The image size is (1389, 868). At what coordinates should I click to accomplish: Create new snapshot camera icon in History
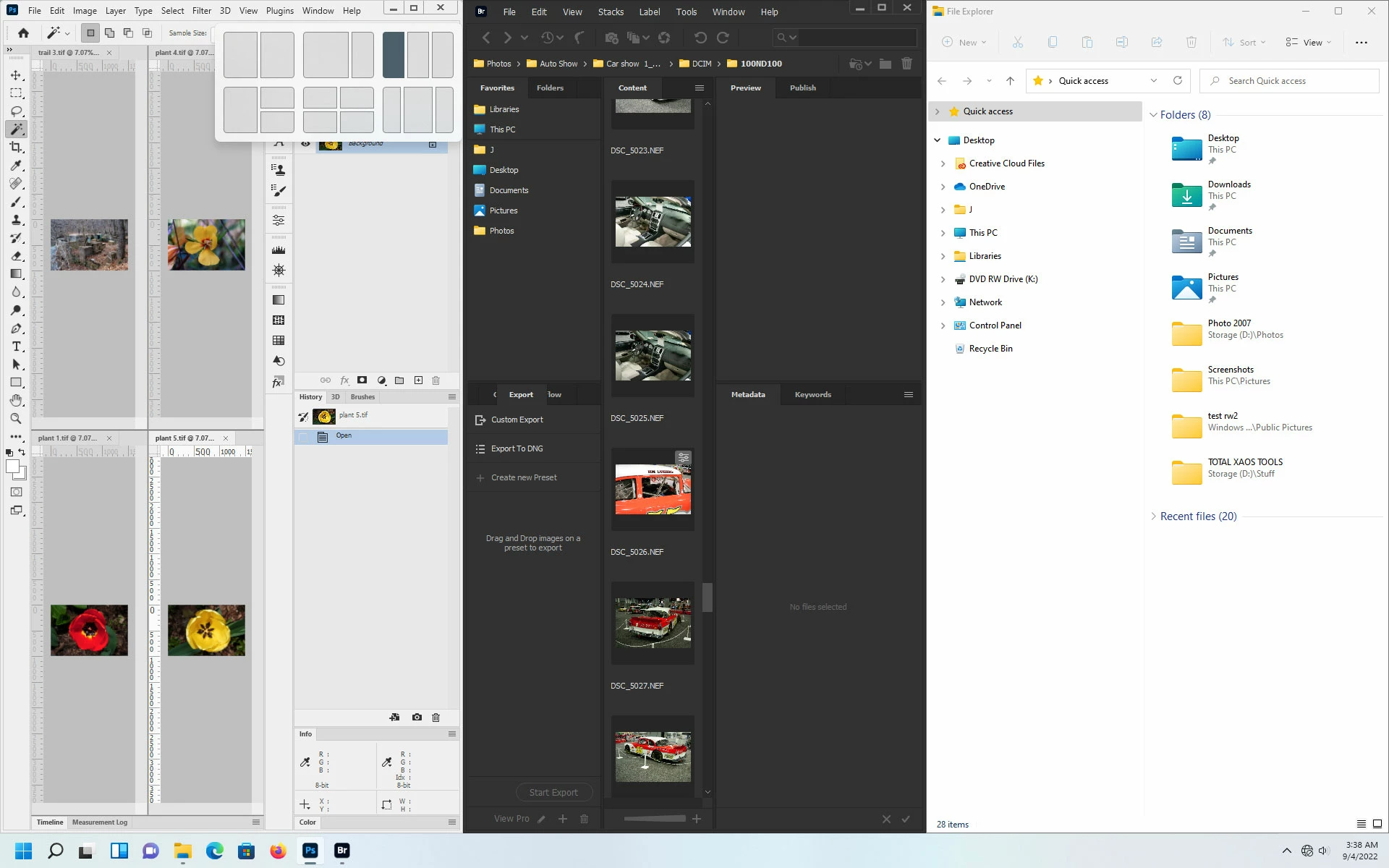coord(417,718)
